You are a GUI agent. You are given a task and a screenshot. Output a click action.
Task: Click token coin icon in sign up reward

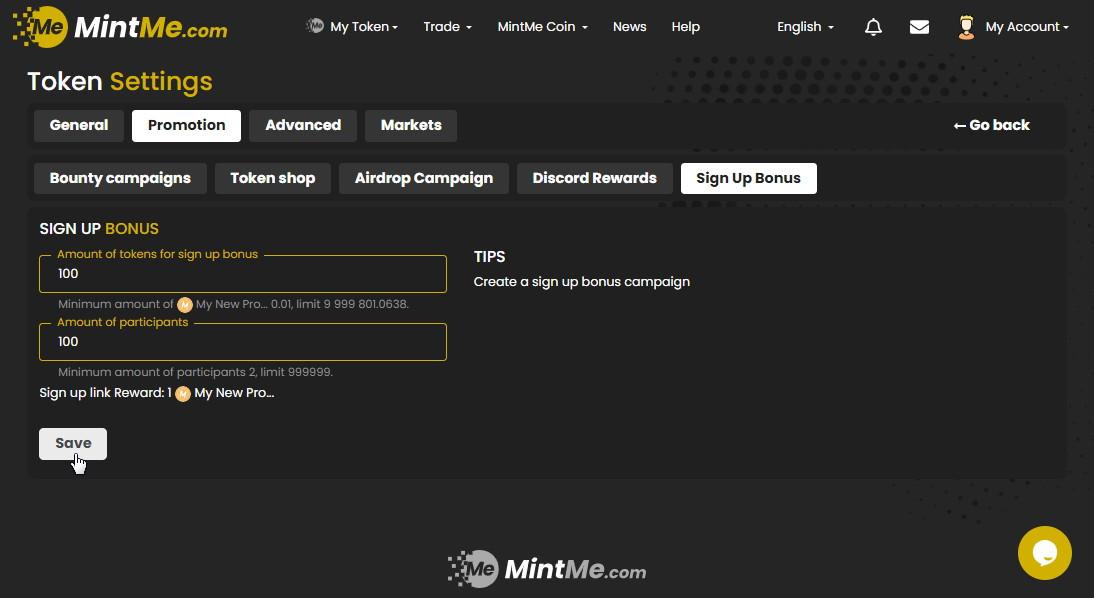click(183, 394)
